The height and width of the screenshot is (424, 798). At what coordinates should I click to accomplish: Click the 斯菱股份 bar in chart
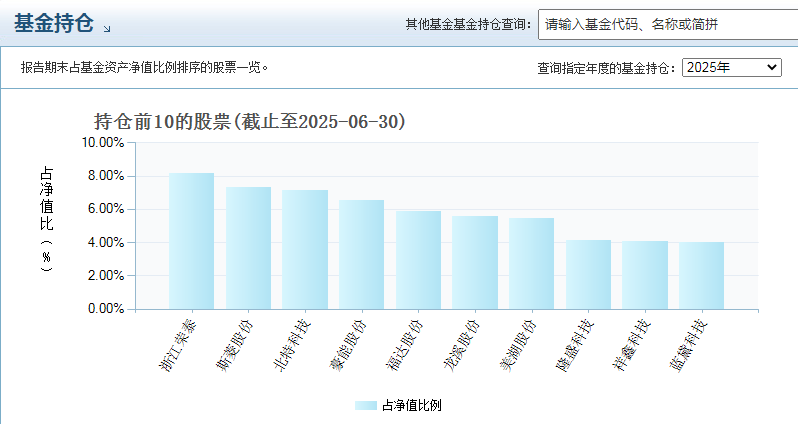248,248
